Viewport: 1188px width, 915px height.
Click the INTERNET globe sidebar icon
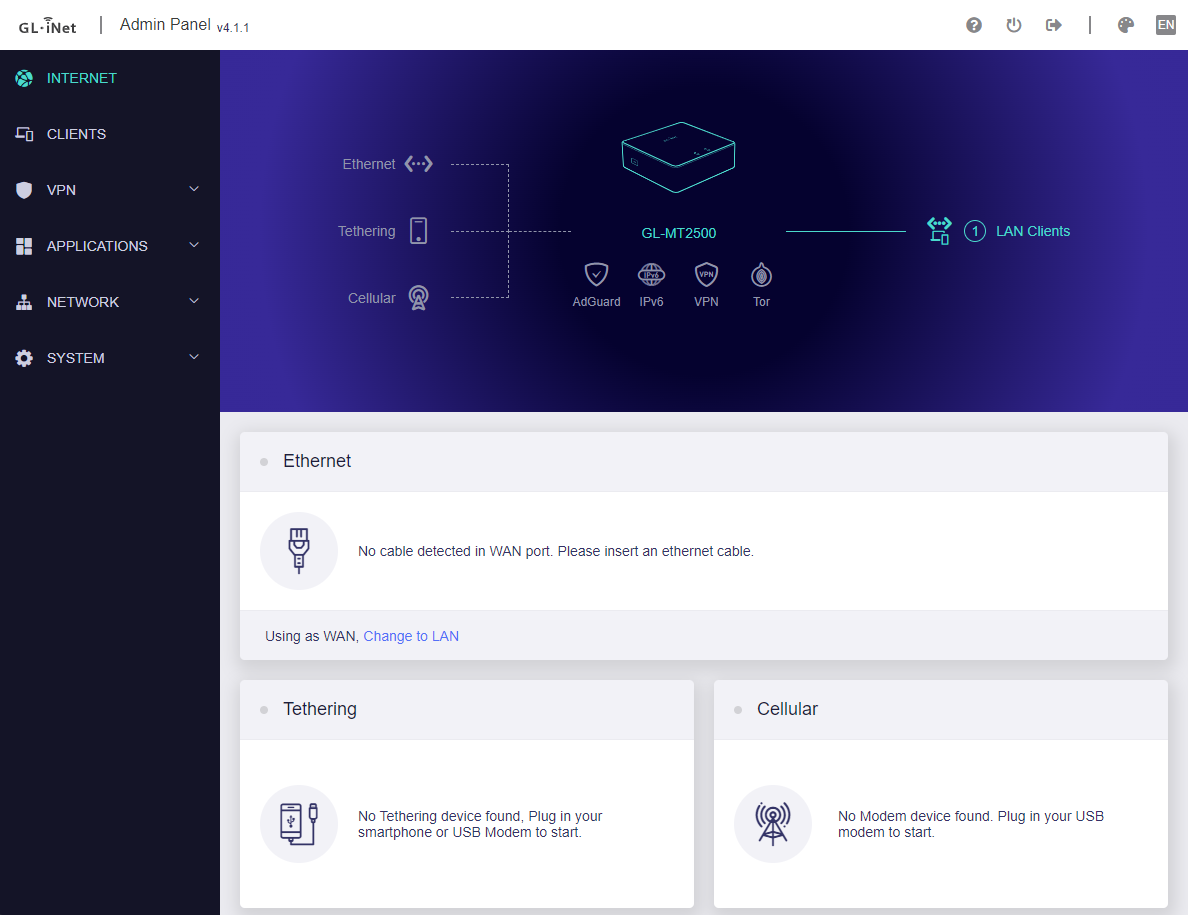coord(24,78)
